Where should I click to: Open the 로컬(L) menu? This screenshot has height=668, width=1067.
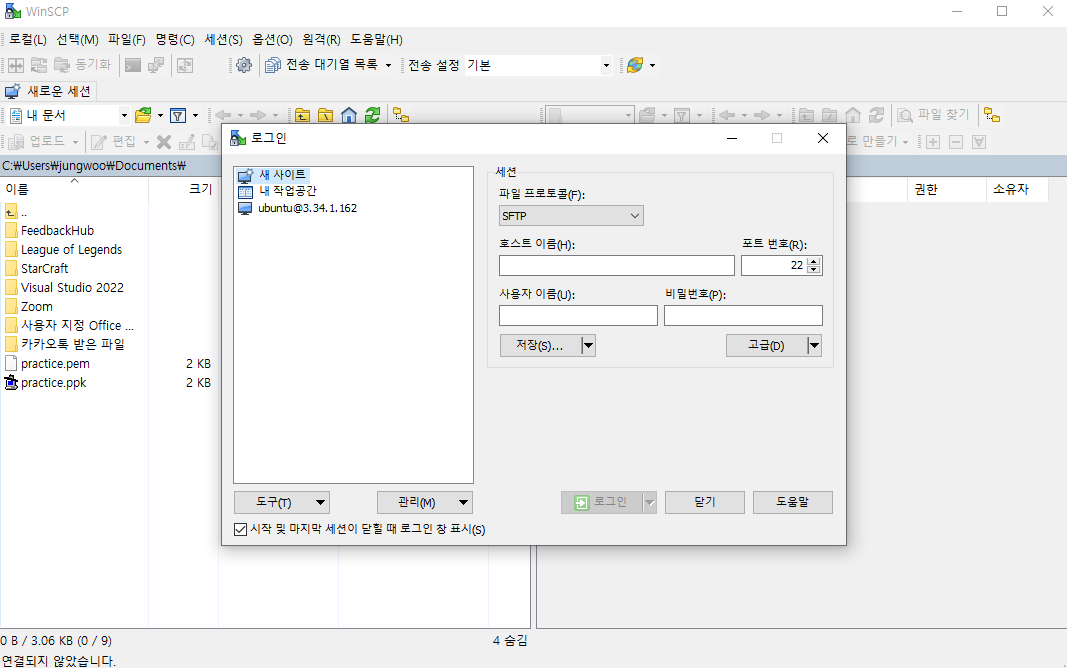tap(28, 39)
